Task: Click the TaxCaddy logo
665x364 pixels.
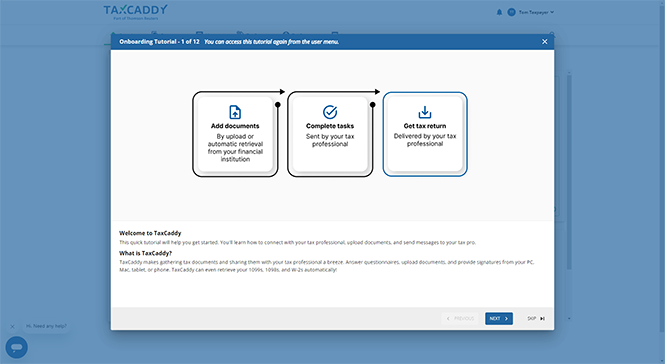Action: click(x=136, y=12)
